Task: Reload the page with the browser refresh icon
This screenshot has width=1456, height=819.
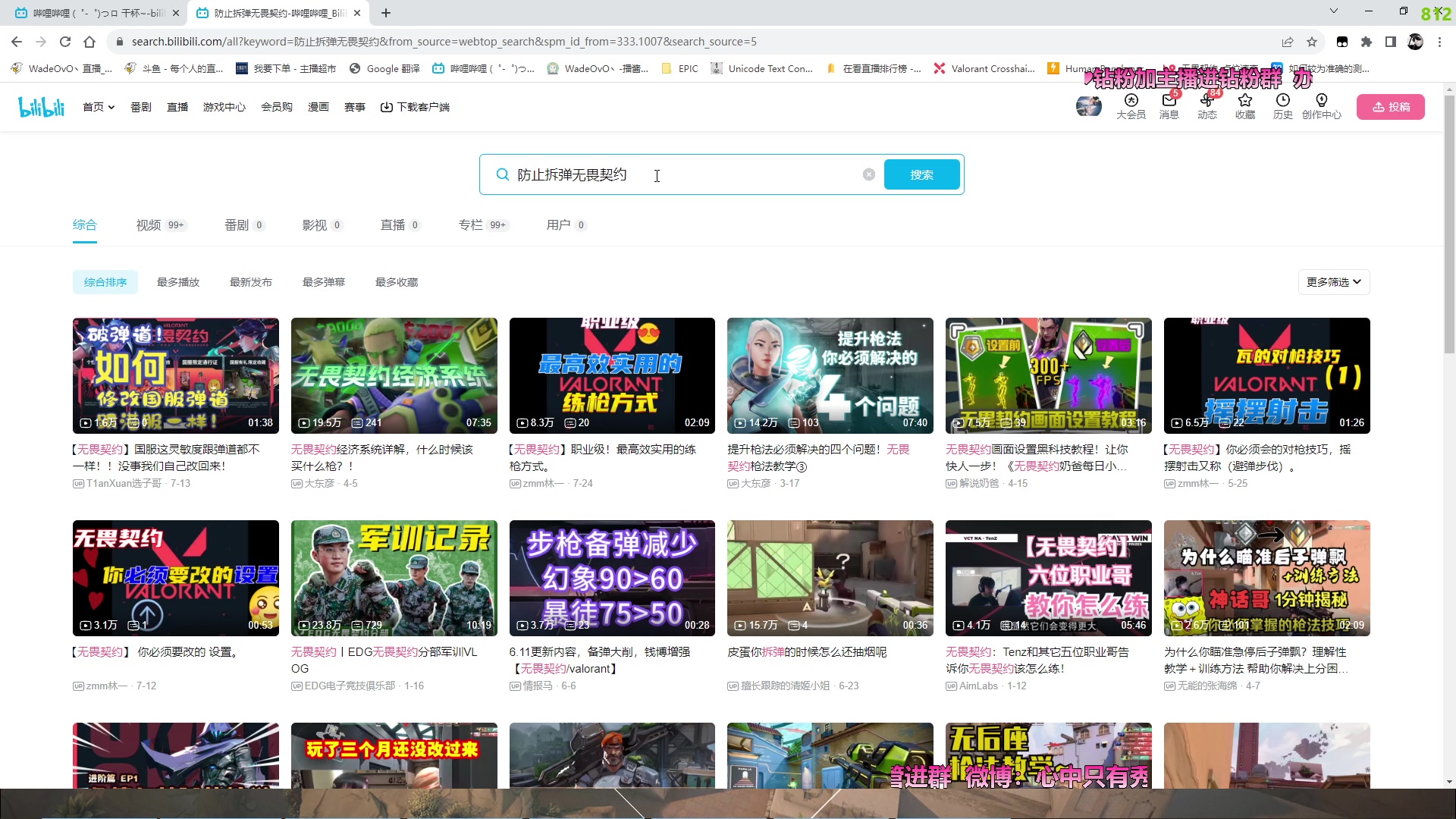Action: click(65, 42)
